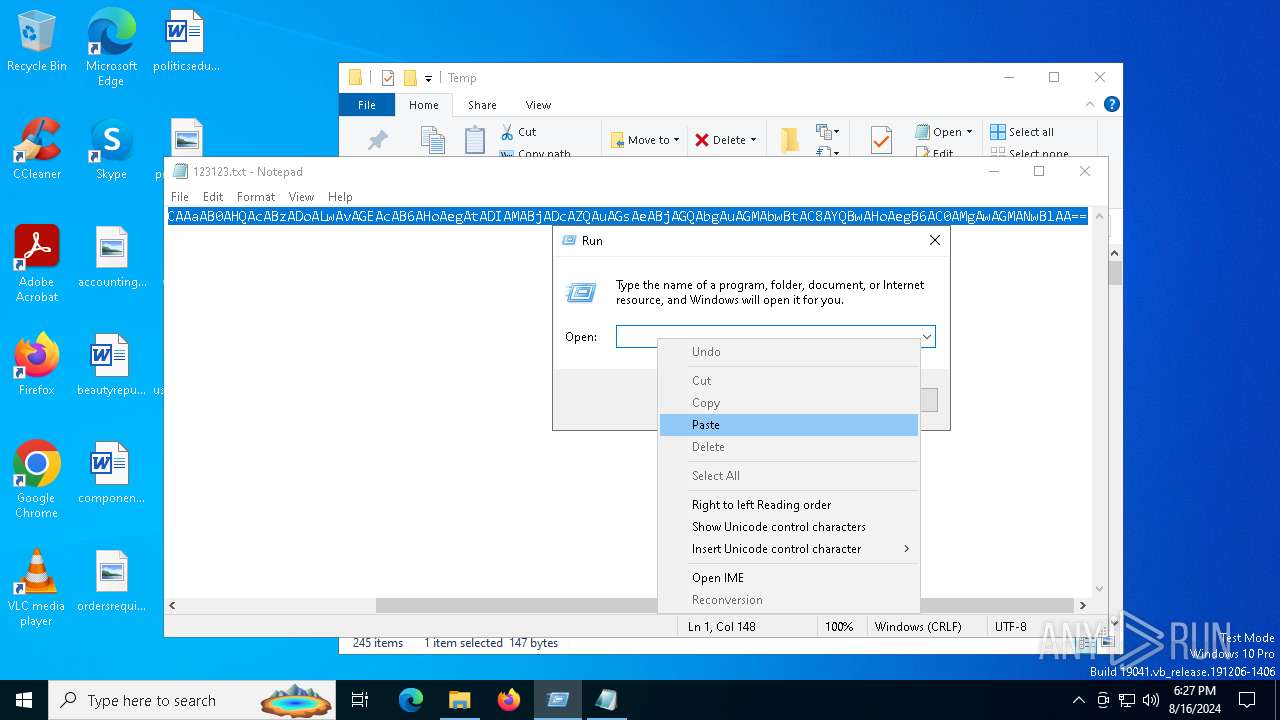Launch Skype desktop shortcut
This screenshot has height=720, width=1280.
[x=111, y=150]
